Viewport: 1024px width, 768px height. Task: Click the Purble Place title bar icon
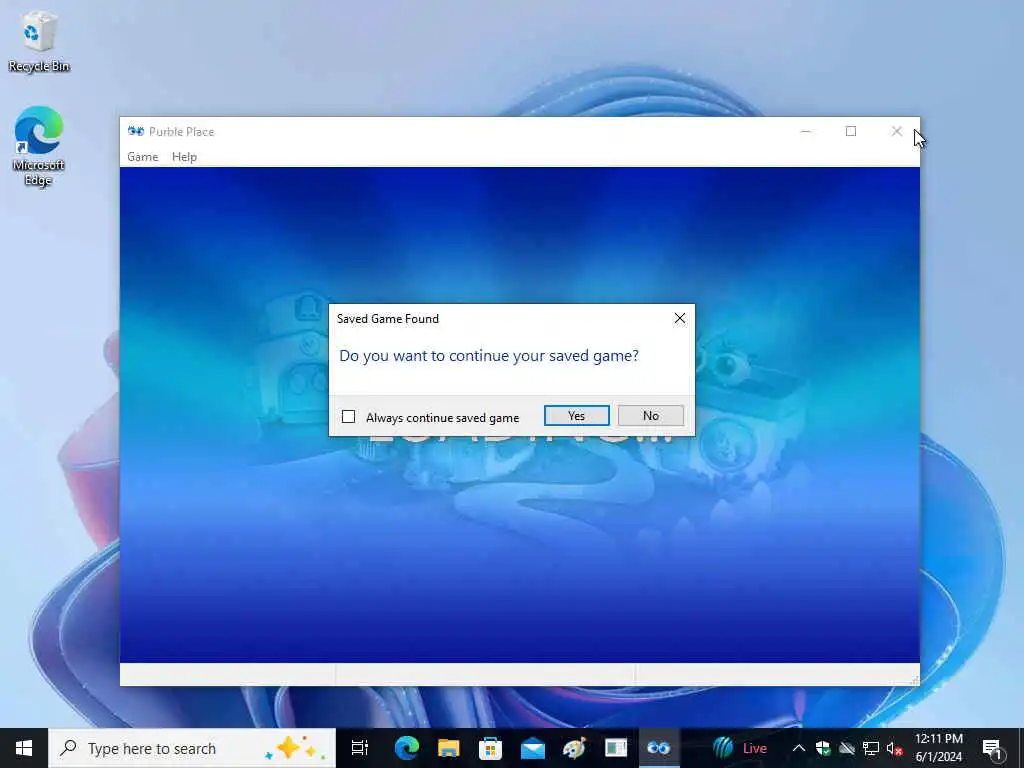pyautogui.click(x=136, y=131)
